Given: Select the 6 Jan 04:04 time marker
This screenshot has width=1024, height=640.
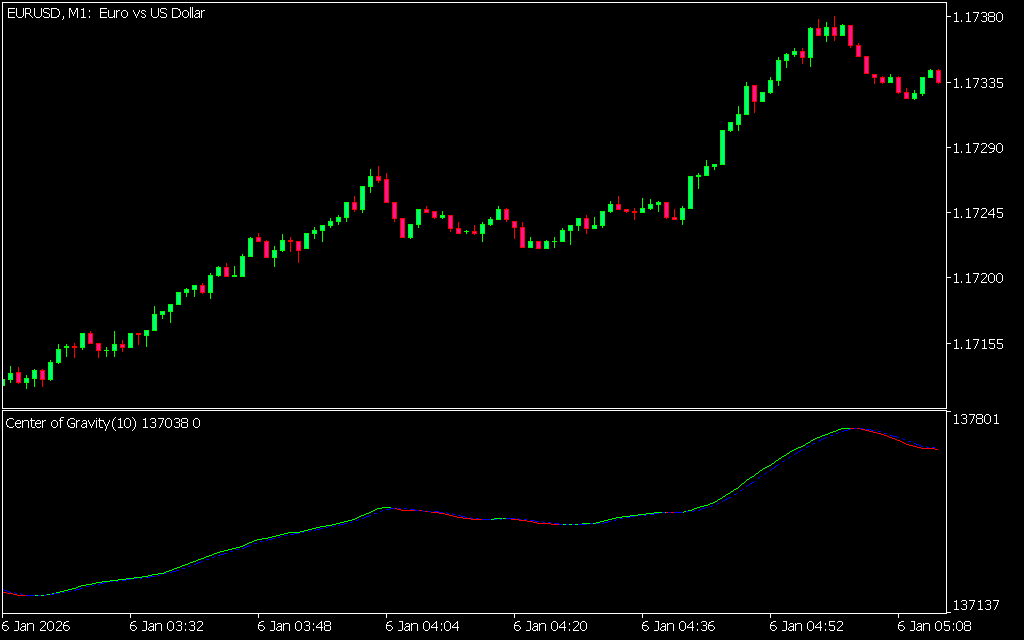Looking at the screenshot, I should tap(423, 626).
